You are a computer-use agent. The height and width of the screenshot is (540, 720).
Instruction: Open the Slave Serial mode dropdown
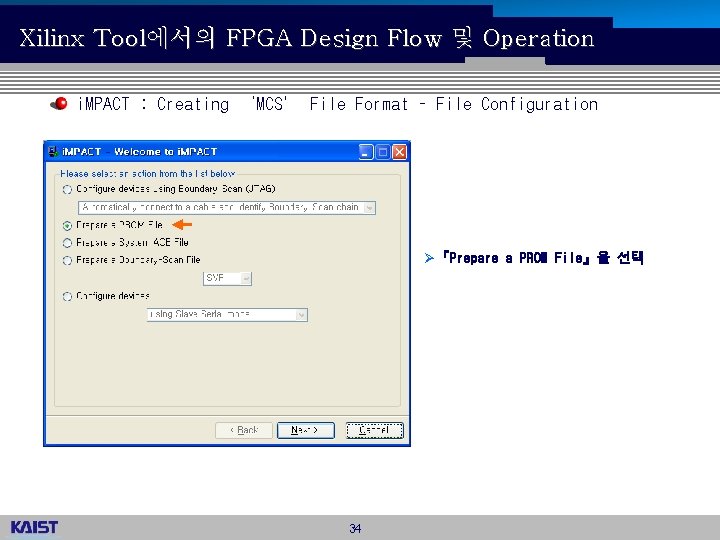click(x=227, y=315)
